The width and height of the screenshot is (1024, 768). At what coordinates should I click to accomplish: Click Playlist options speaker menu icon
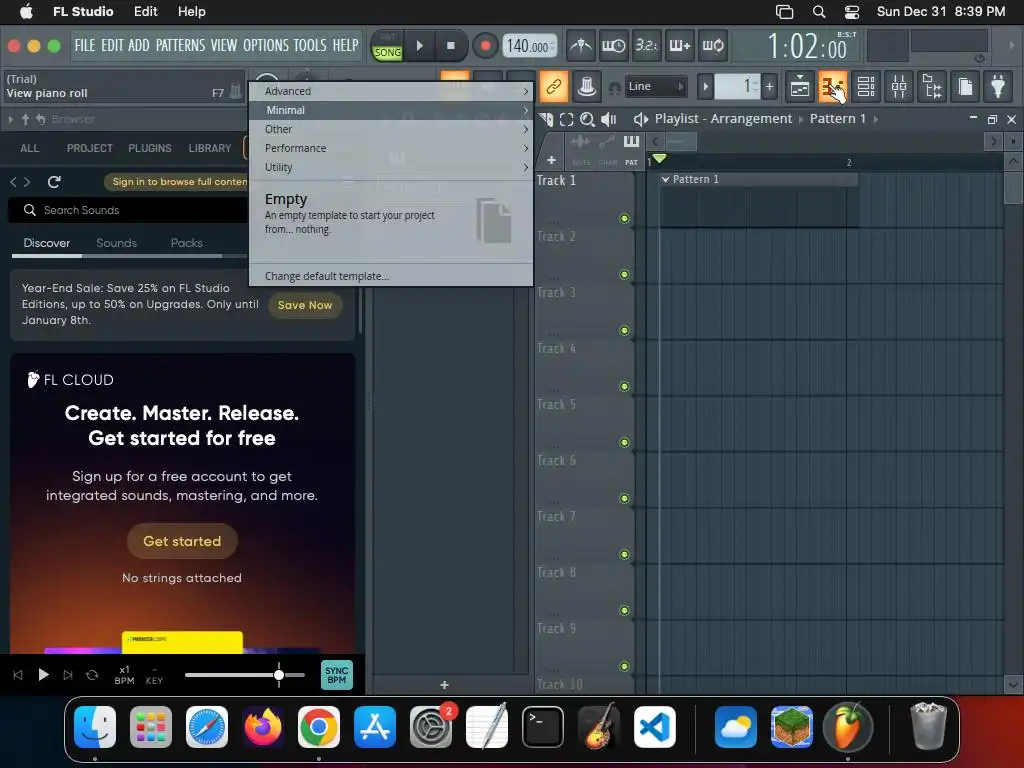pyautogui.click(x=641, y=119)
